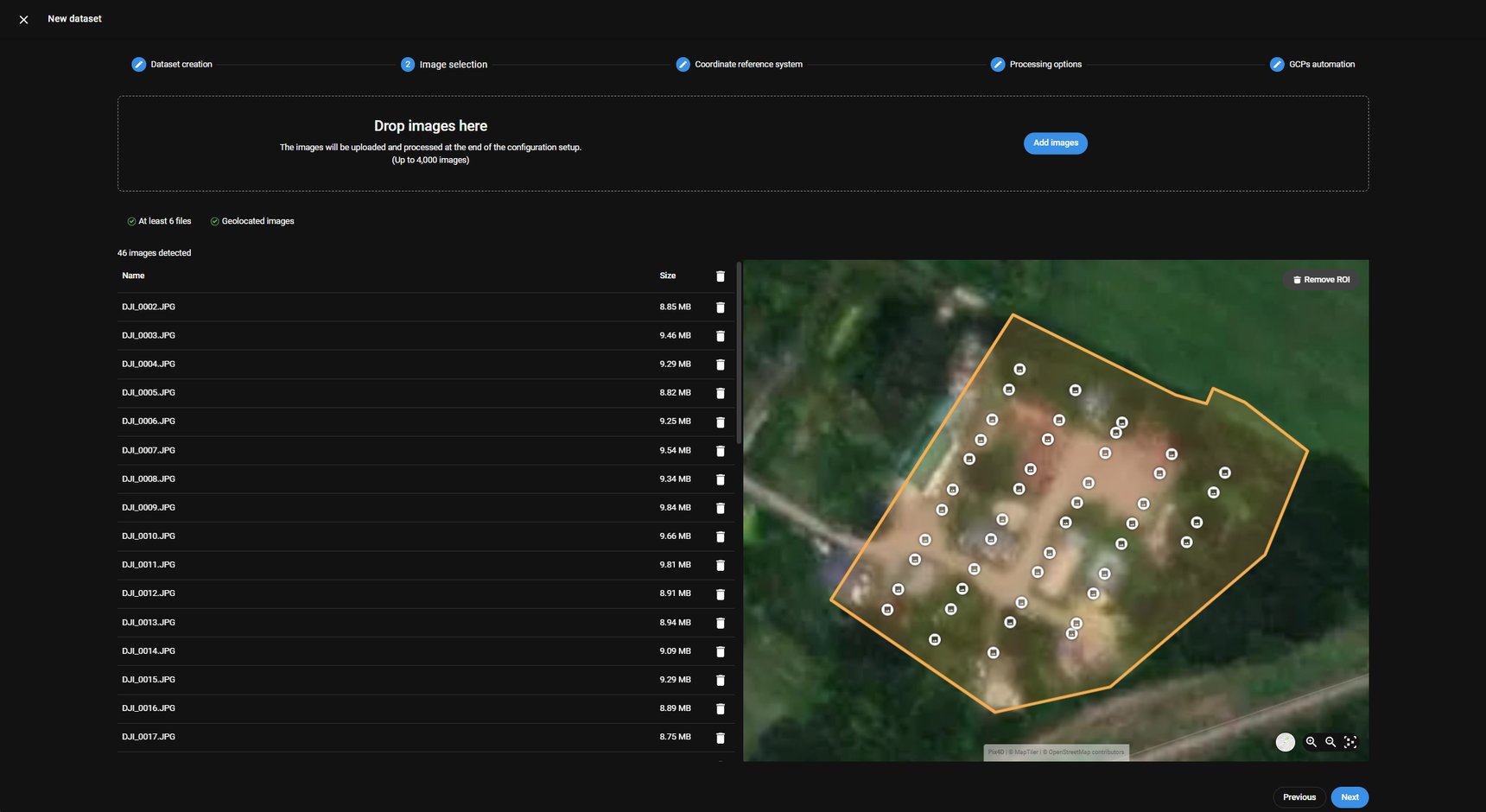Click header trash icon to delete all images

721,276
